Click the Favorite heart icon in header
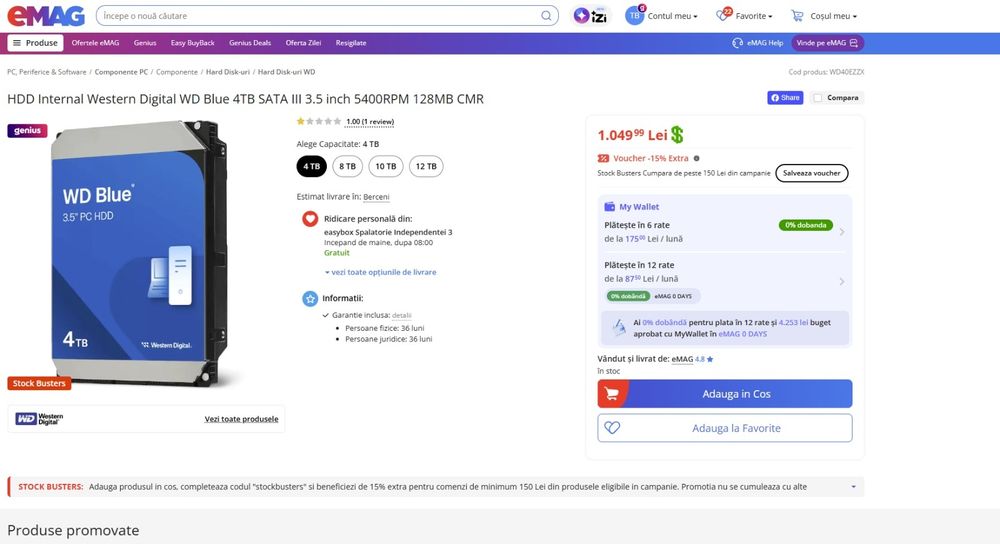This screenshot has width=1000, height=544. tap(723, 16)
